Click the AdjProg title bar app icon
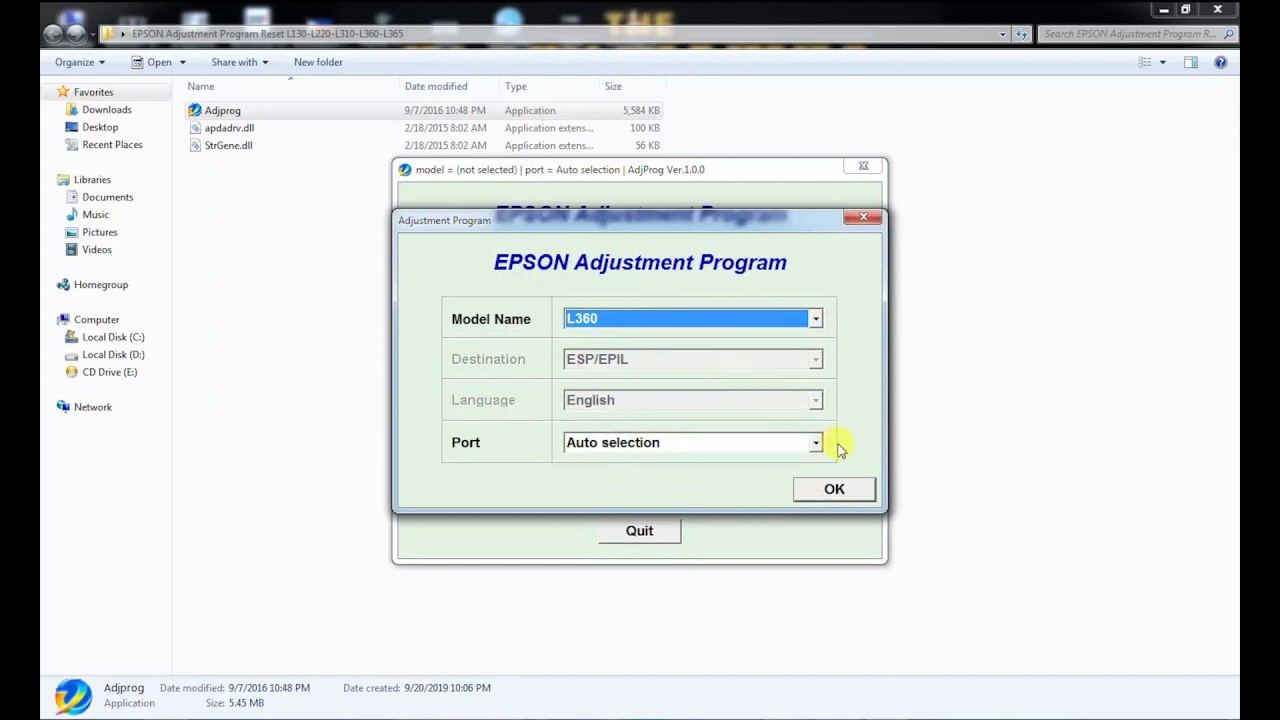The width and height of the screenshot is (1280, 720). coord(405,170)
